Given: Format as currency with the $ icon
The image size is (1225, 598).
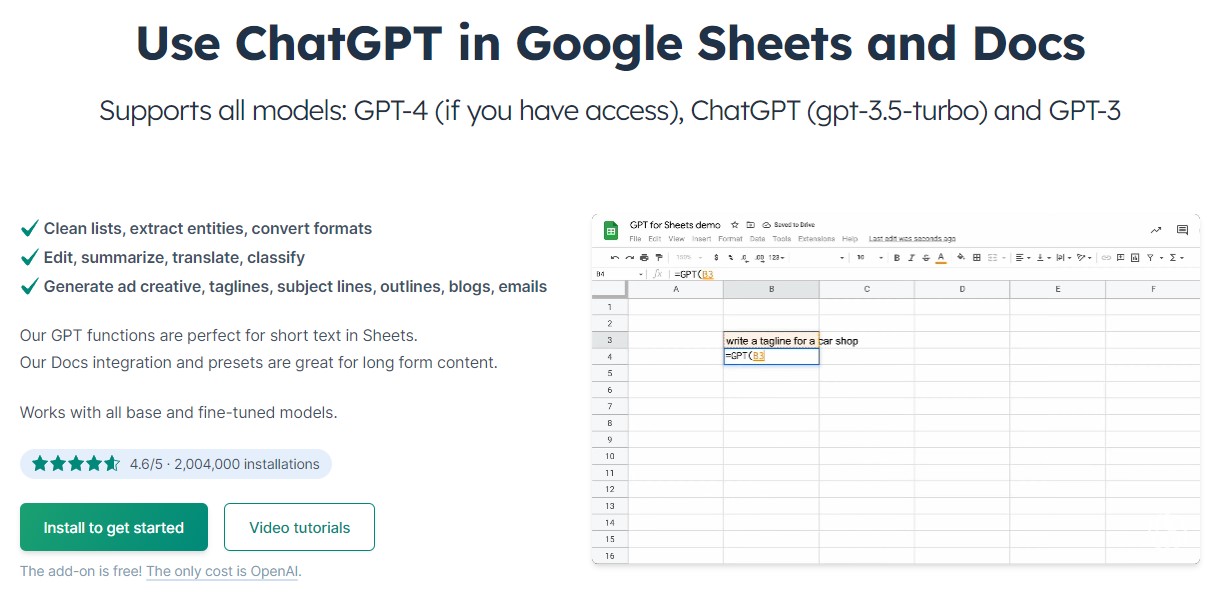Looking at the screenshot, I should point(716,258).
